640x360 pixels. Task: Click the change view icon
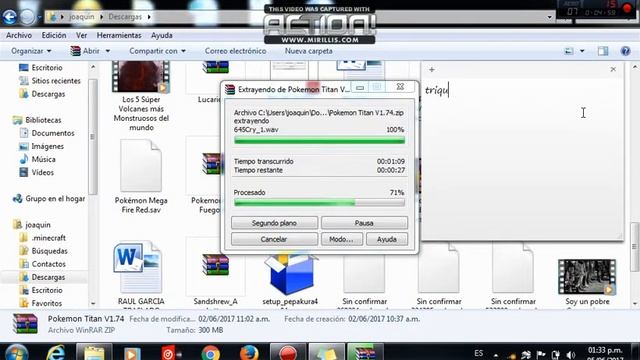(x=569, y=51)
